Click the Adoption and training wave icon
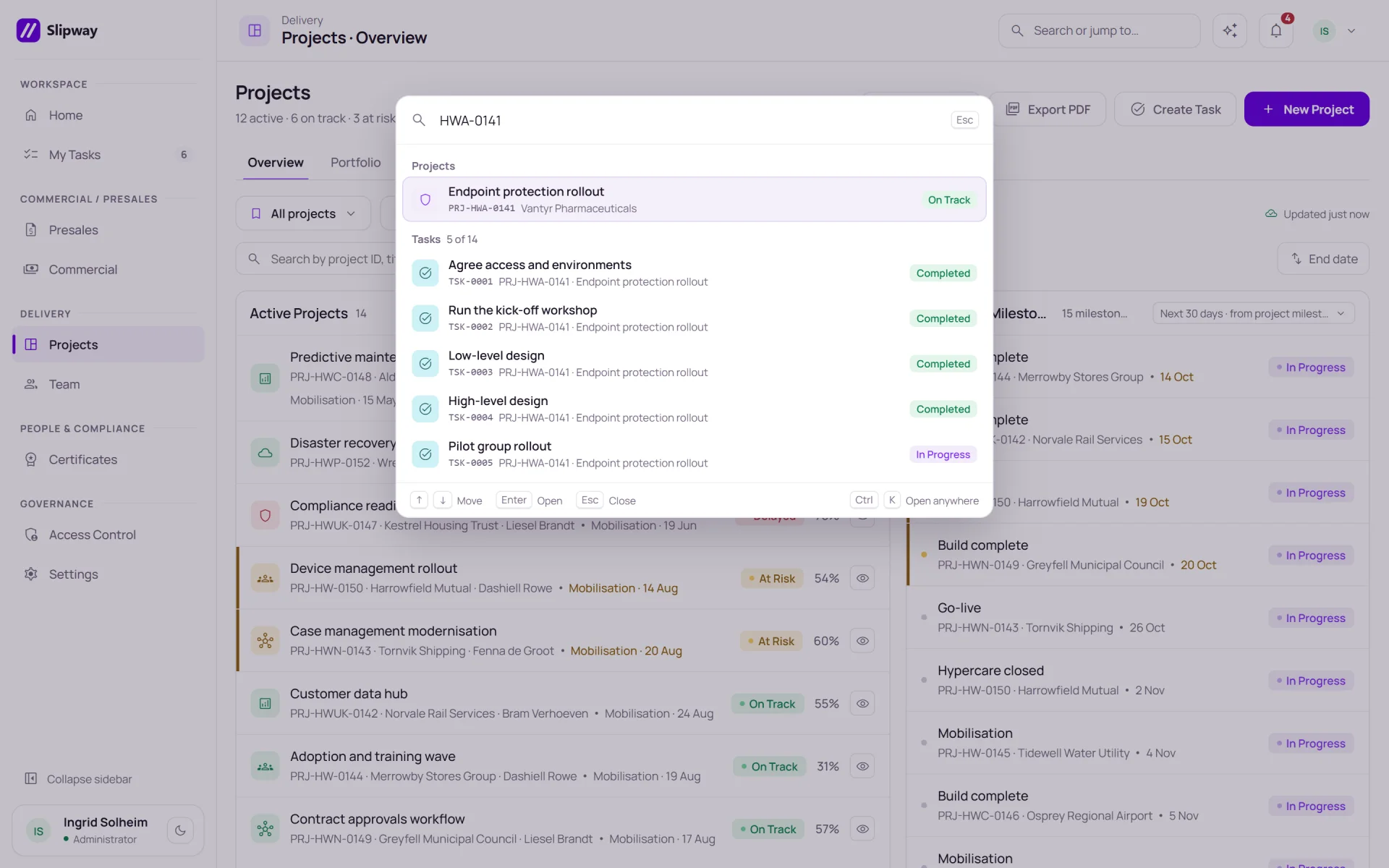 [x=266, y=766]
